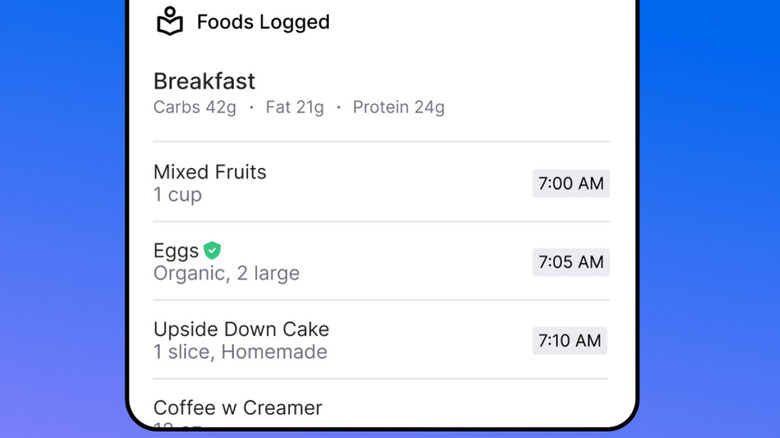
Task: Tap the 7:05 AM time badge
Action: [570, 262]
